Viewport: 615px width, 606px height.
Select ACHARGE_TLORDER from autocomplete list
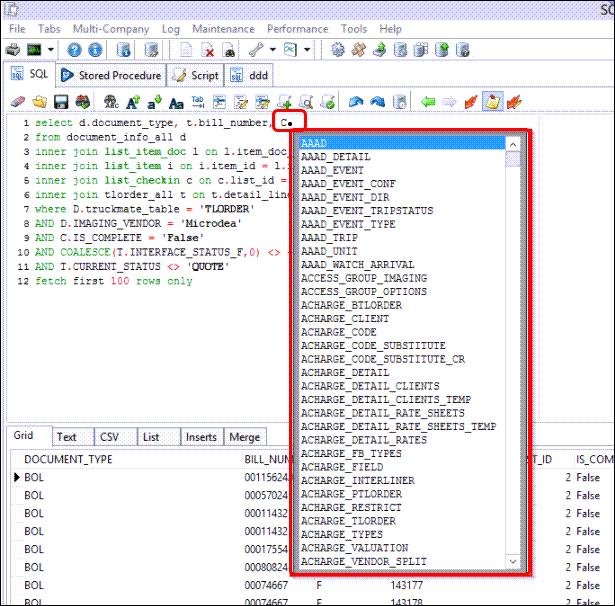point(347,521)
